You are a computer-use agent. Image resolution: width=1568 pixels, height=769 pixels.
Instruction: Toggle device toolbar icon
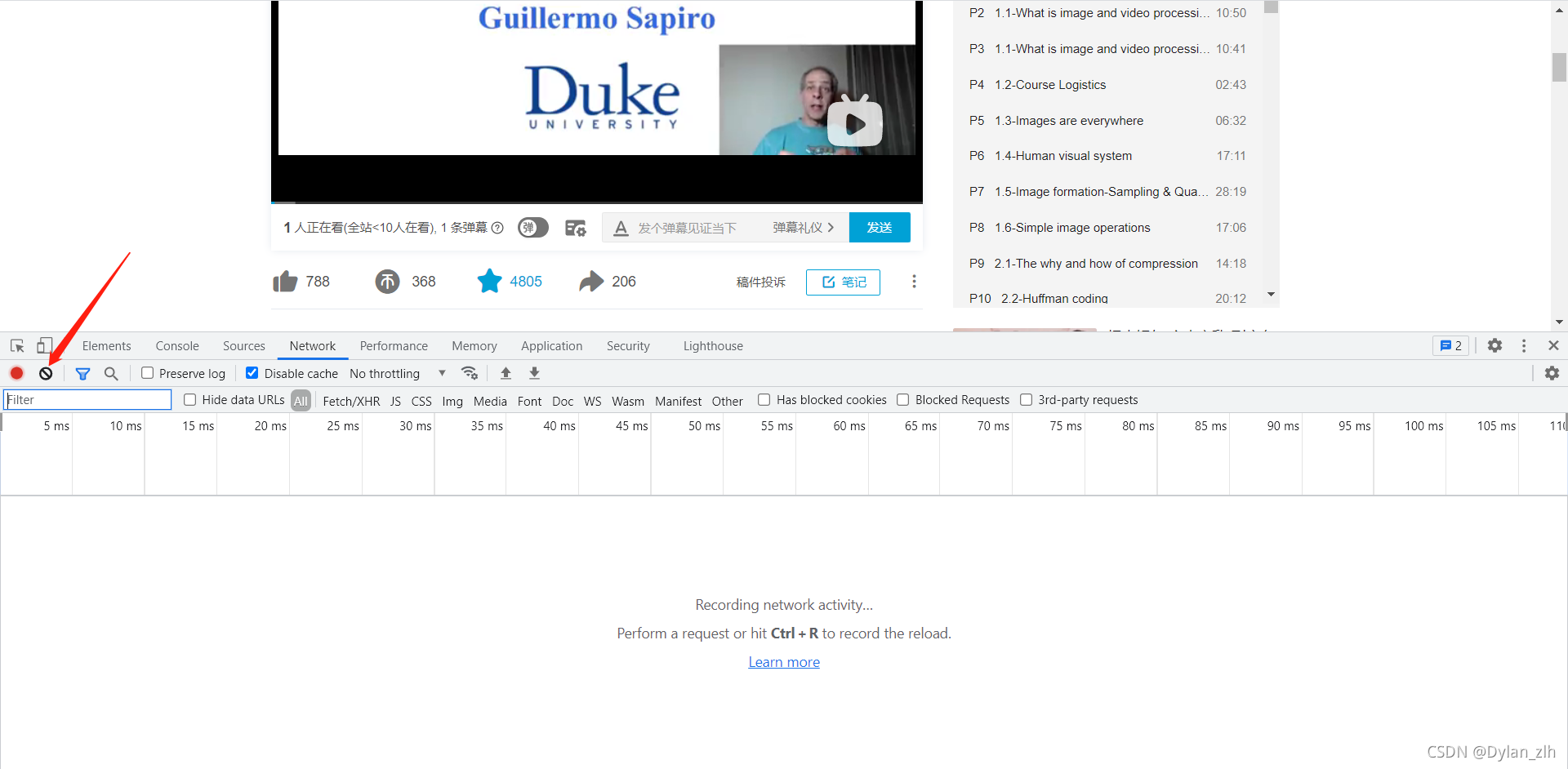44,345
